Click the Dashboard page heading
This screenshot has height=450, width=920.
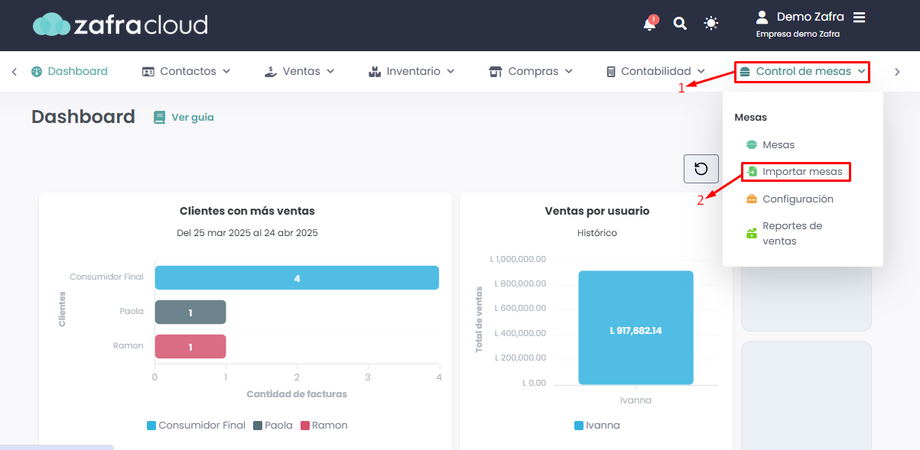click(83, 117)
